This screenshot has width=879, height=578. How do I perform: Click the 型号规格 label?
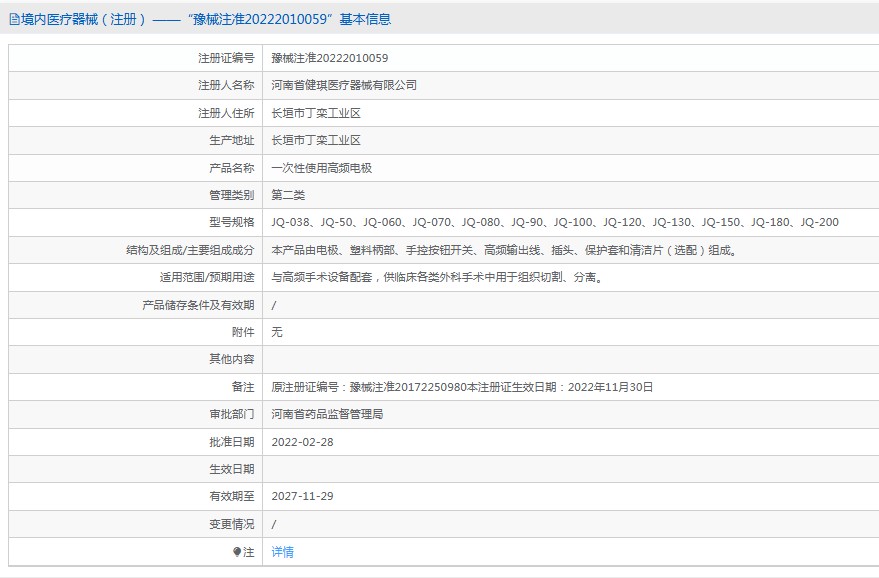(x=232, y=223)
